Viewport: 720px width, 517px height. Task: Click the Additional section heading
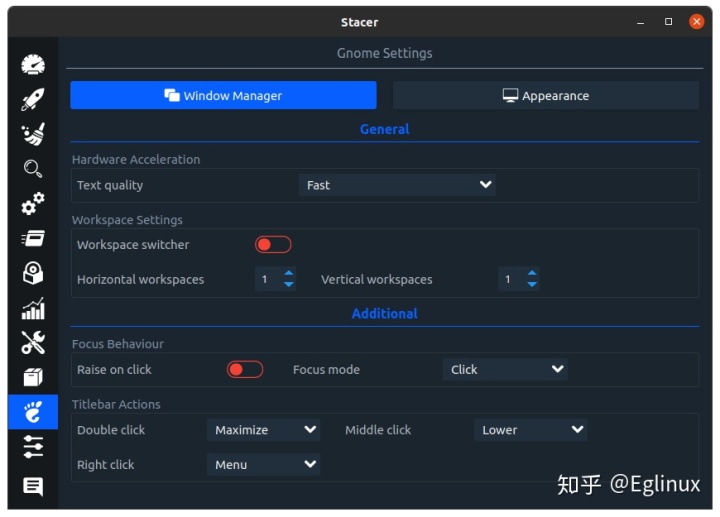click(384, 314)
